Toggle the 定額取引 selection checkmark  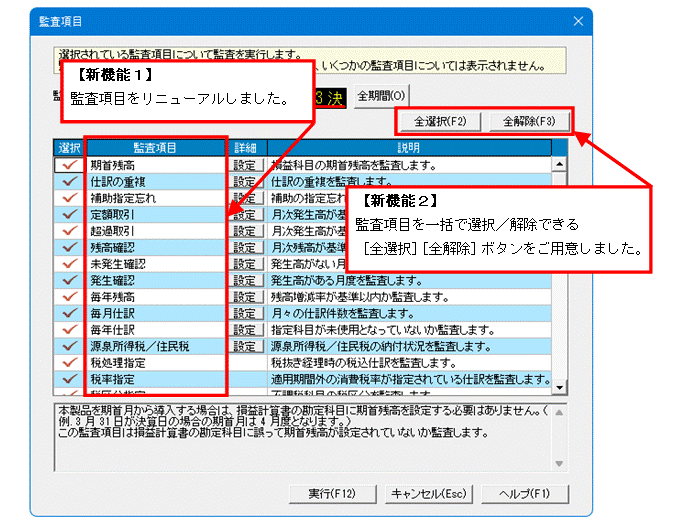pyautogui.click(x=69, y=215)
